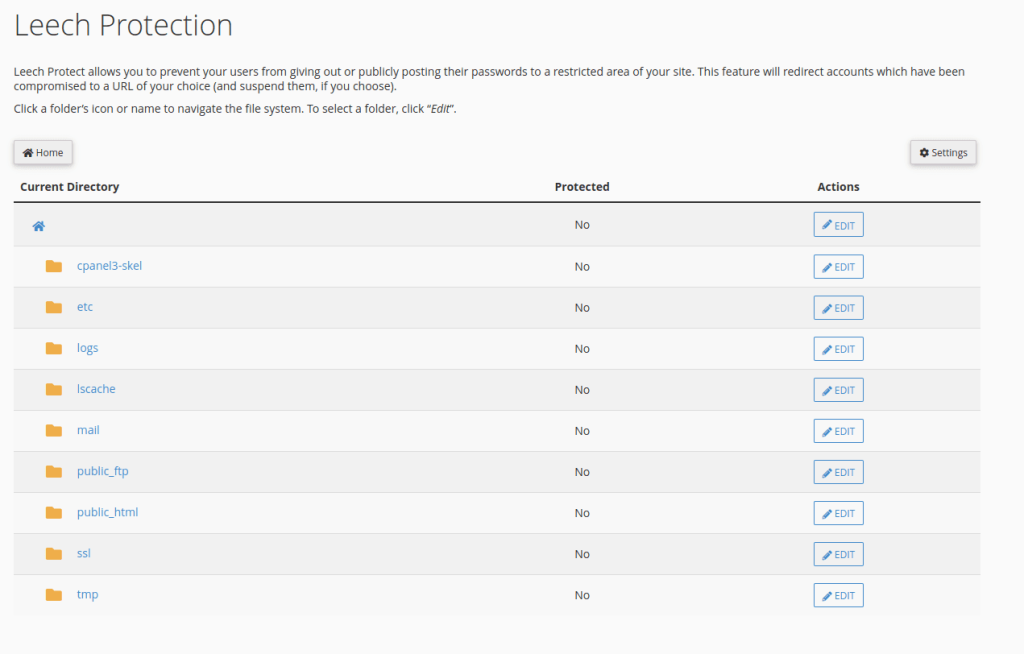Open the etc folder via its icon
Screen dimensions: 1024x654
[54, 307]
